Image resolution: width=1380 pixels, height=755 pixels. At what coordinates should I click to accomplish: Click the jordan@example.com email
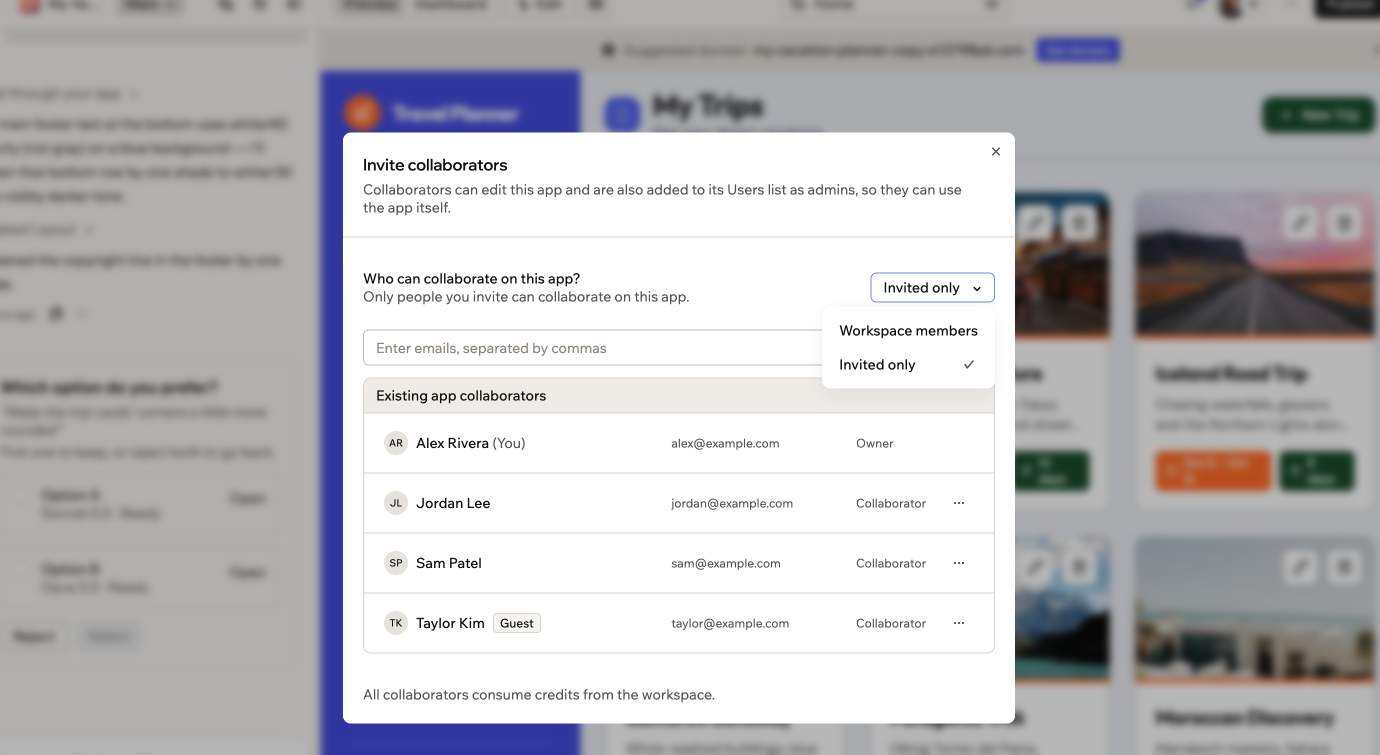click(x=732, y=503)
